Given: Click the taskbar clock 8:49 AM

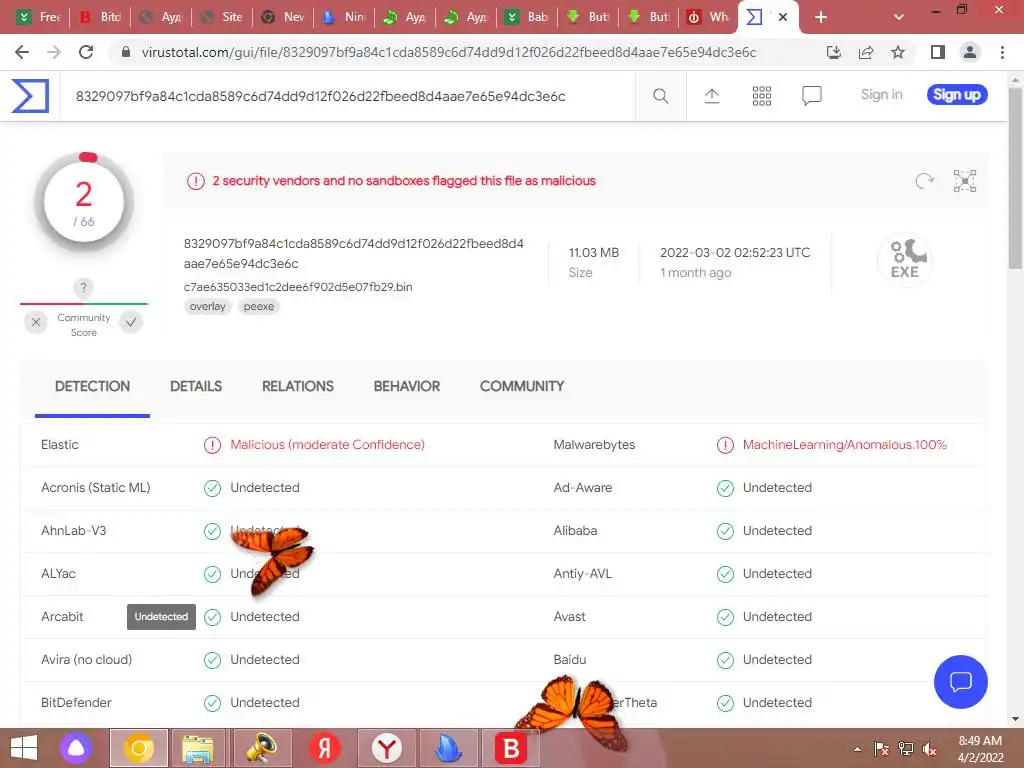Looking at the screenshot, I should click(x=980, y=741).
